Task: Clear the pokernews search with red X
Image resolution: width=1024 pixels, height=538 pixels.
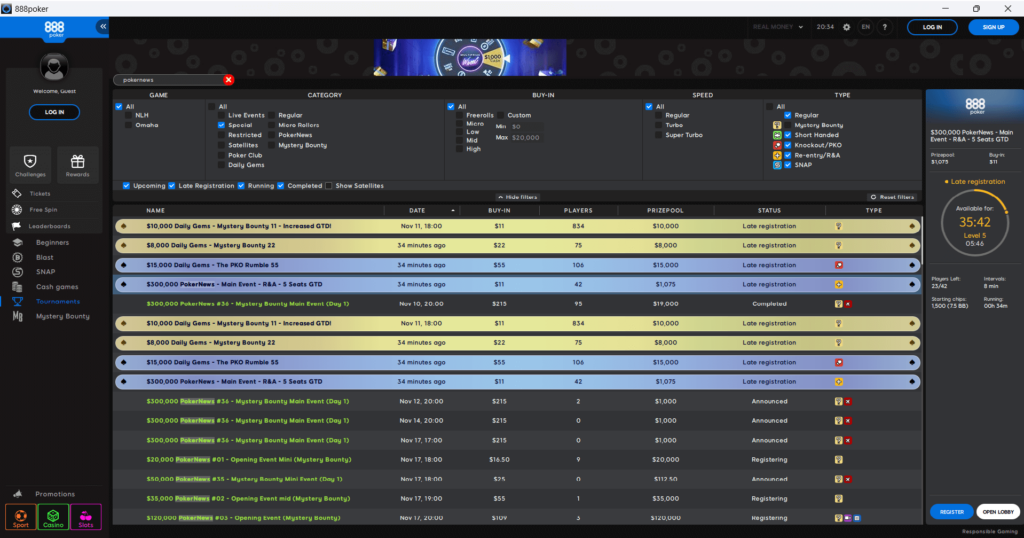Action: point(229,80)
